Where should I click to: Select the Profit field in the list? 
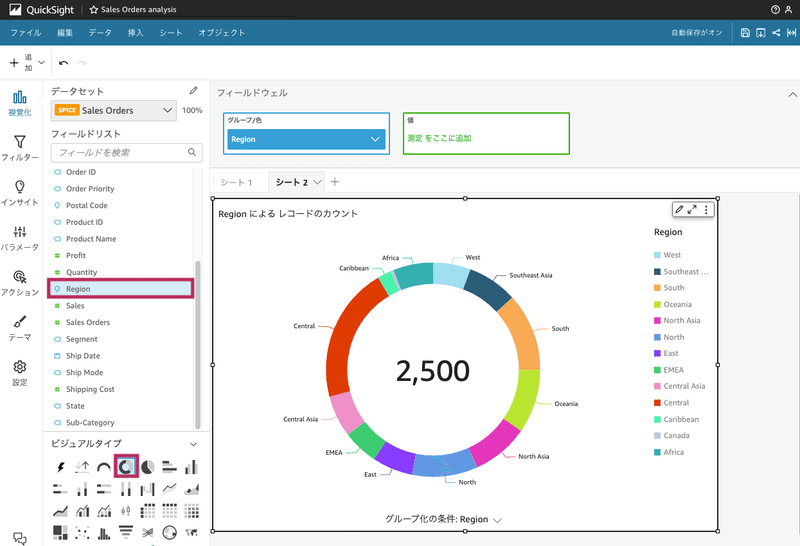(76, 256)
